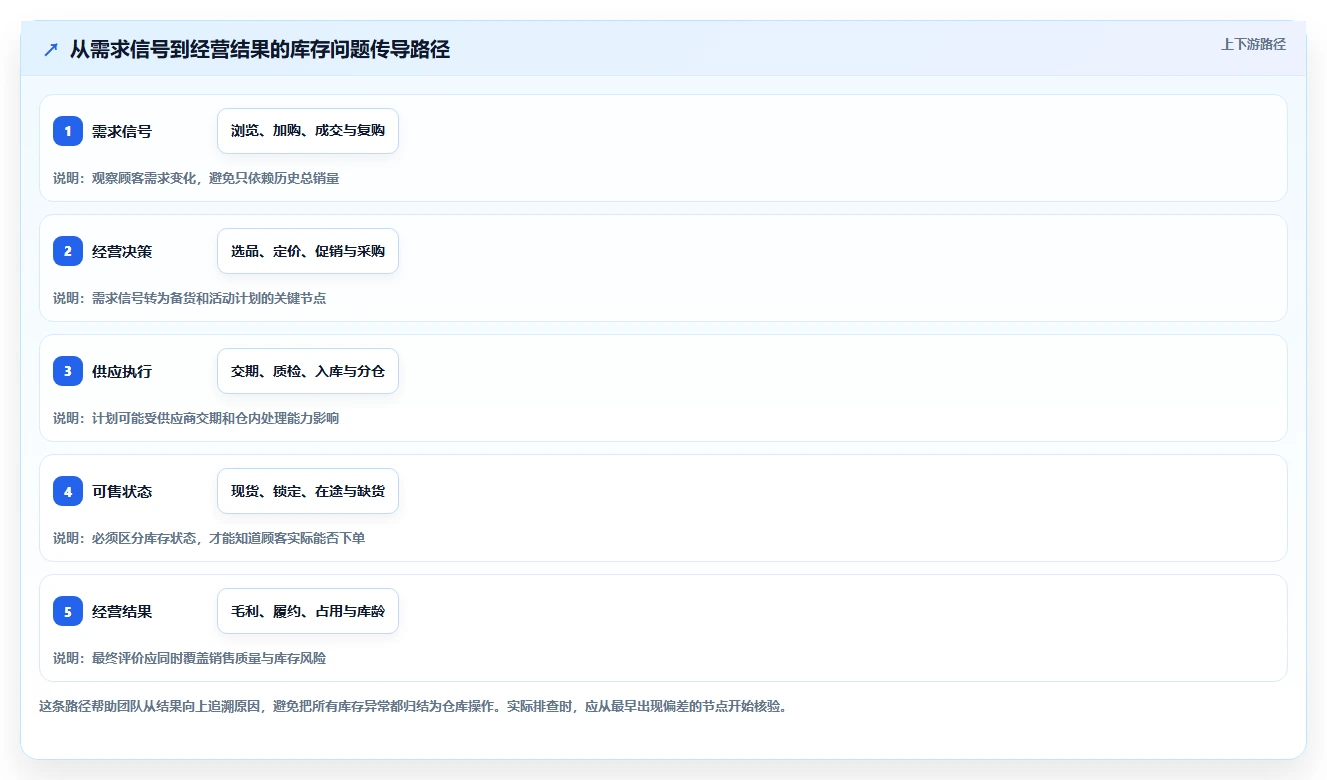Viewport: 1327px width, 780px height.
Task: Click step number 1 badge
Action: (x=68, y=131)
